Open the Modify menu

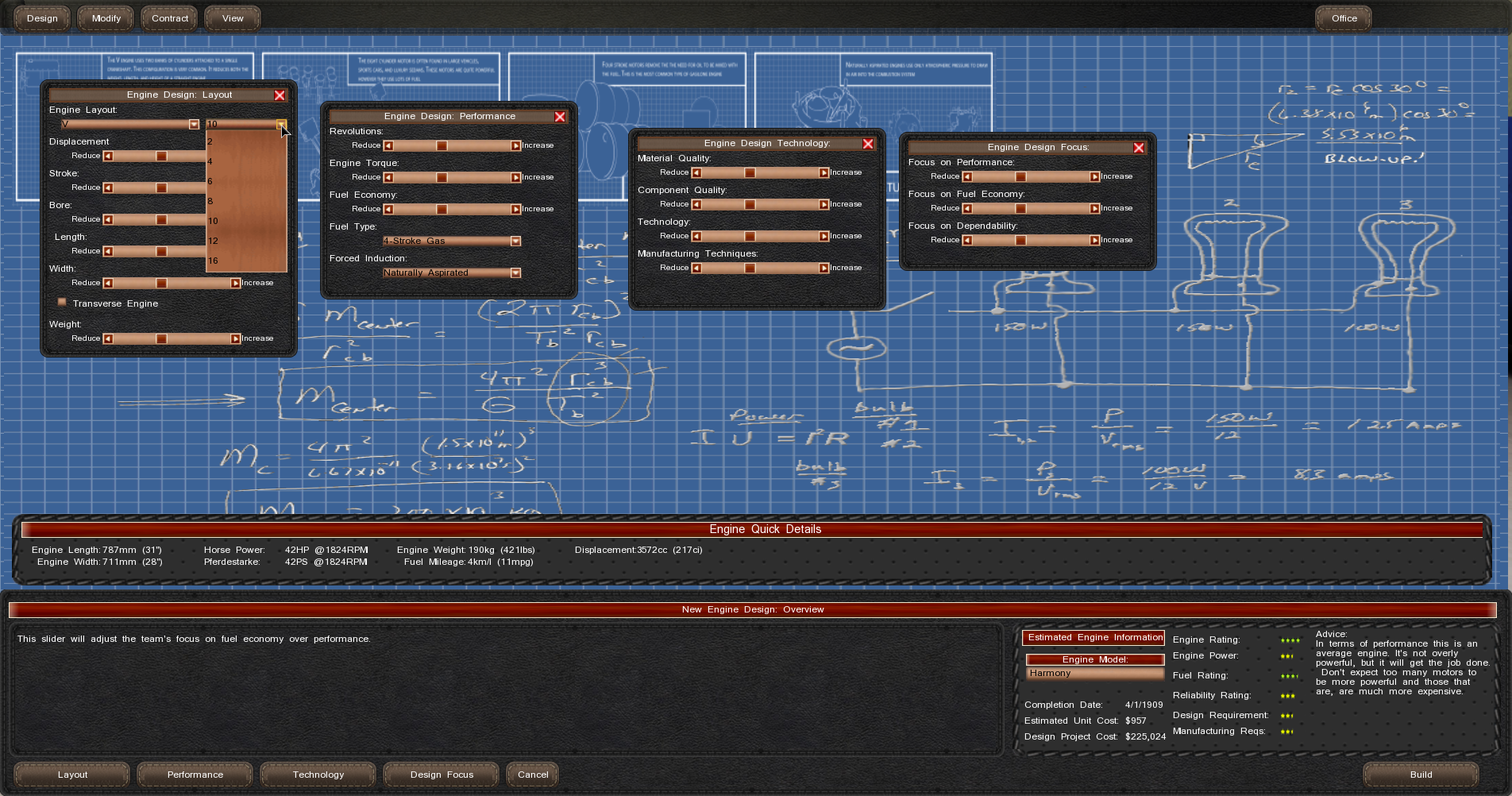(x=106, y=18)
